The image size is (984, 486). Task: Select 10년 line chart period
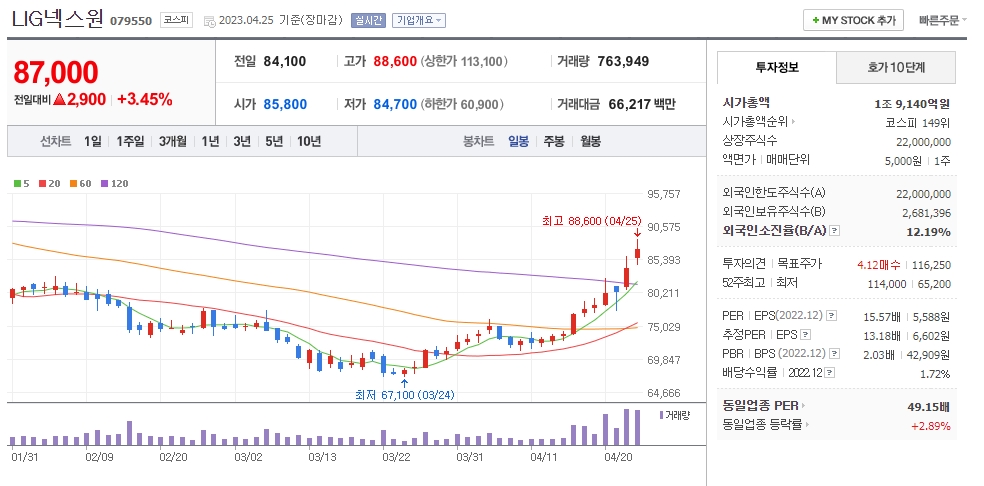309,141
